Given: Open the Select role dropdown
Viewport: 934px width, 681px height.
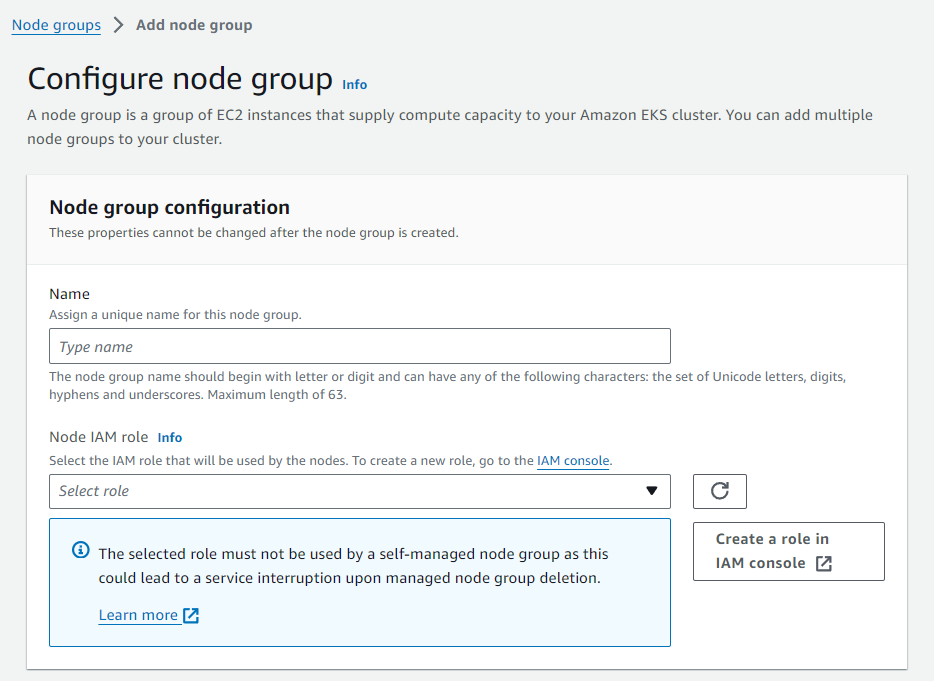Looking at the screenshot, I should tap(360, 492).
